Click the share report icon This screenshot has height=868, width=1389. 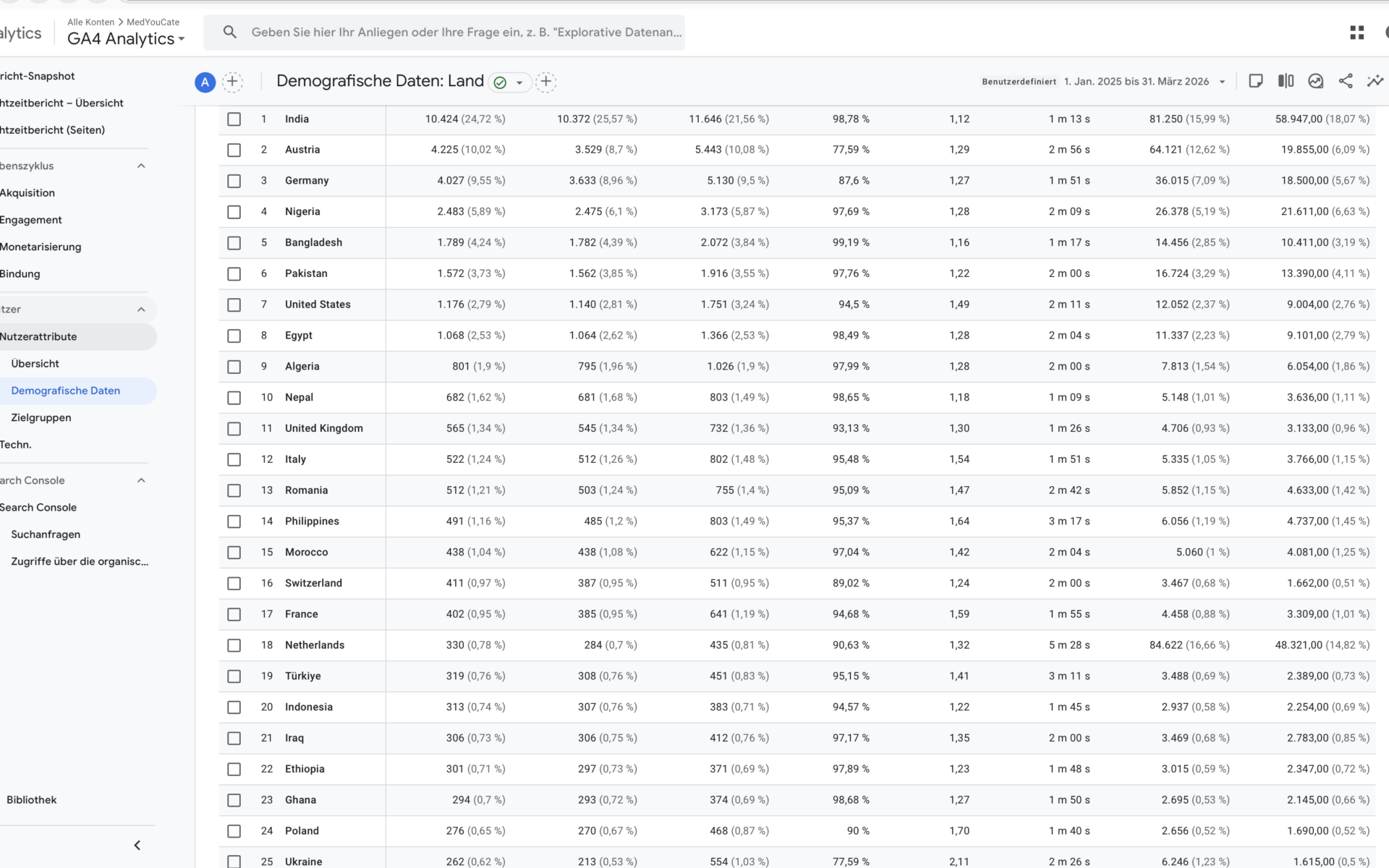[x=1346, y=81]
